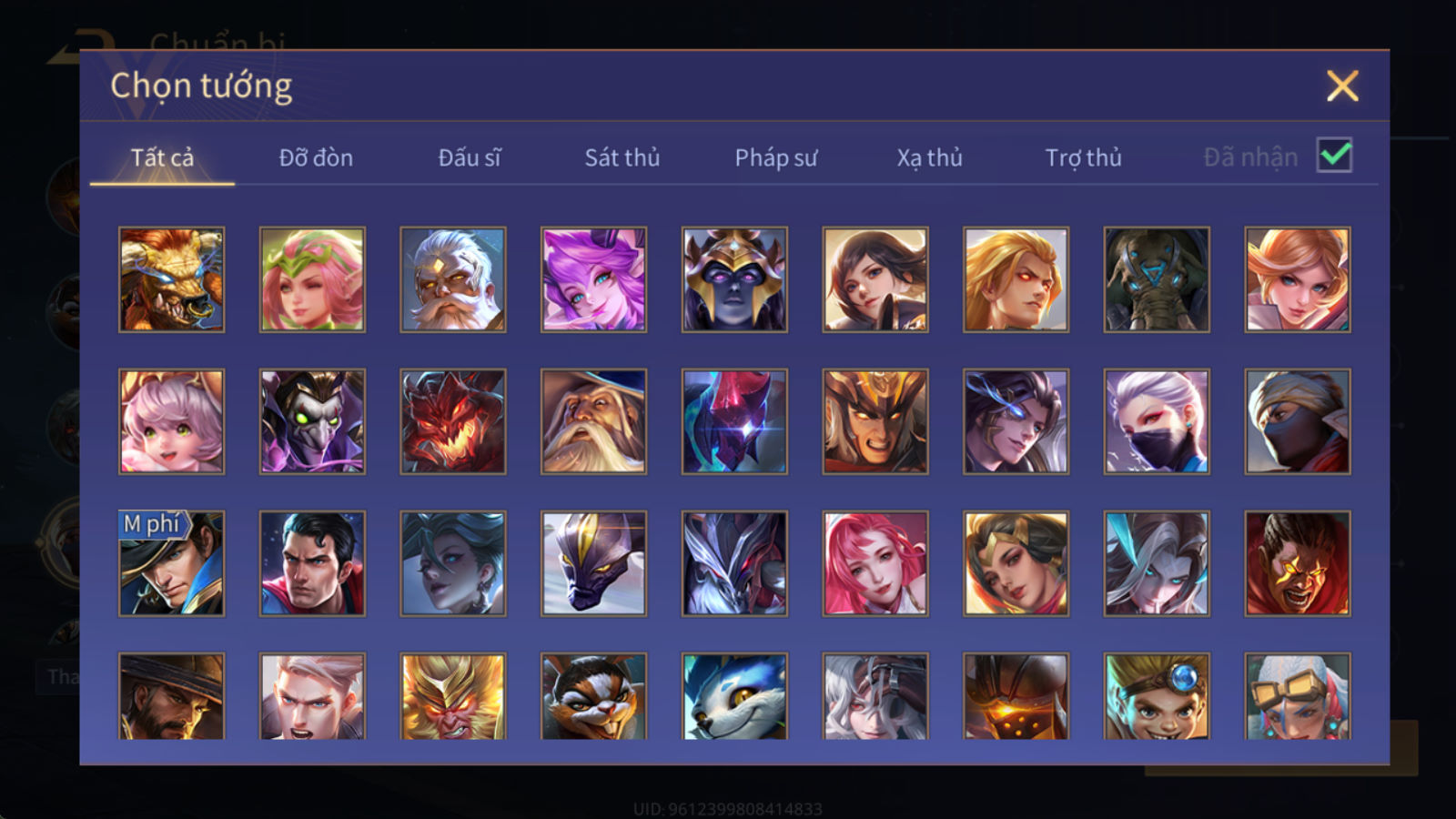Switch to the Đỡ đòn tab

316,157
